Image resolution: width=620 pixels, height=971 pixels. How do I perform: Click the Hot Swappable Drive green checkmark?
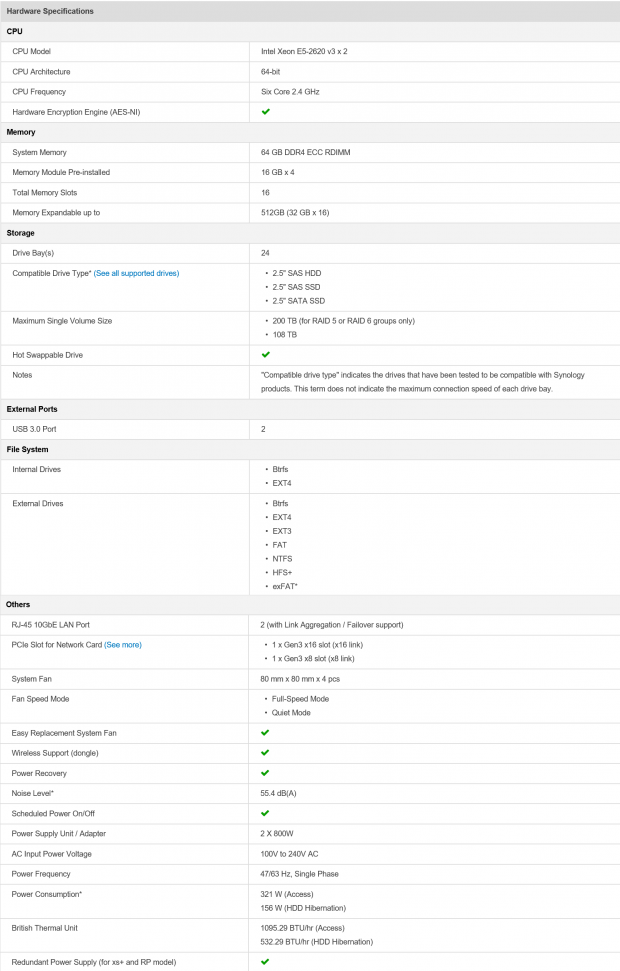pos(266,355)
